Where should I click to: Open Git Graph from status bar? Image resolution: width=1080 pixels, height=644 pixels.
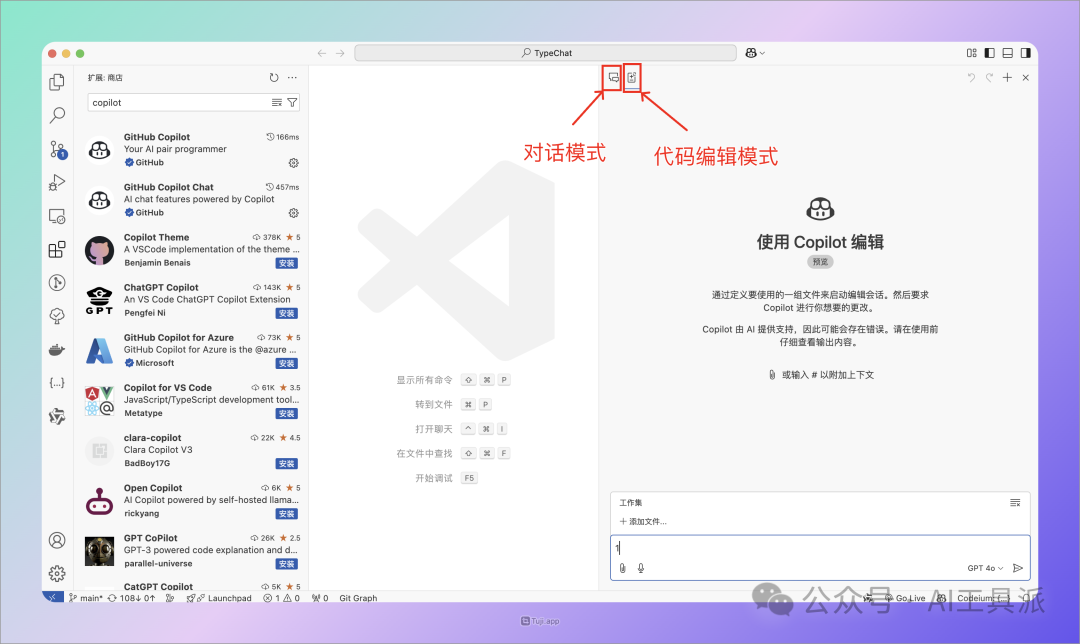pyautogui.click(x=358, y=598)
